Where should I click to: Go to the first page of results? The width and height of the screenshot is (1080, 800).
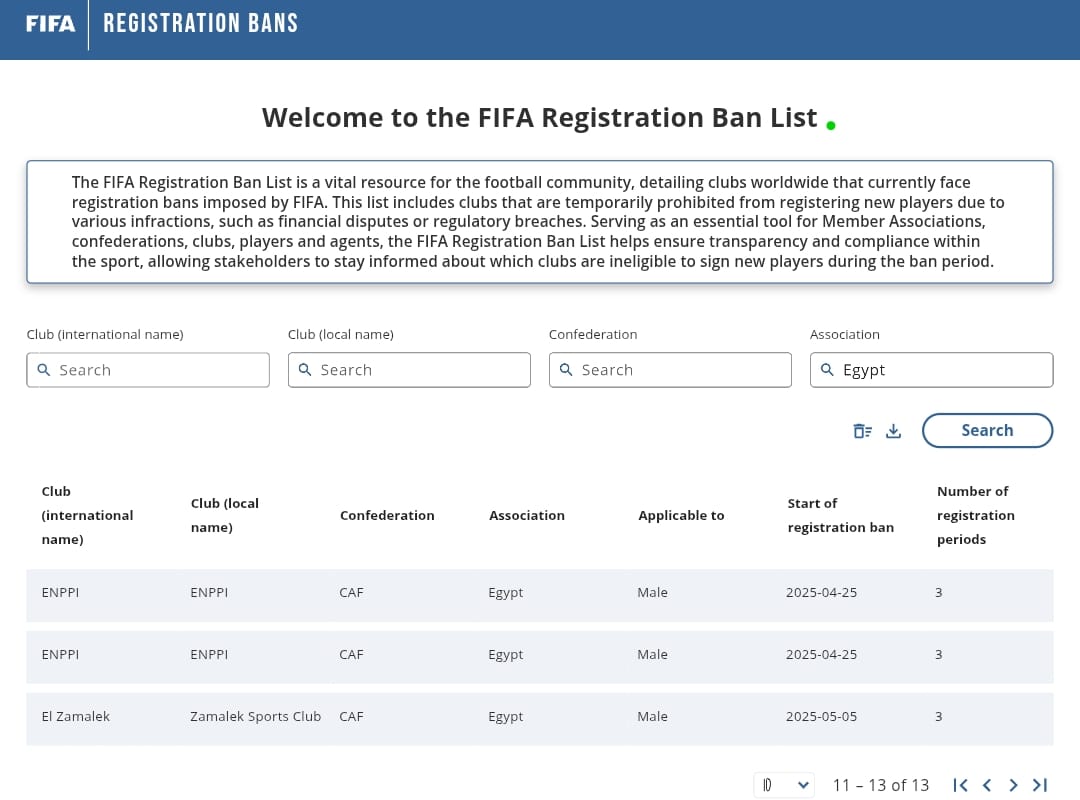pos(960,785)
